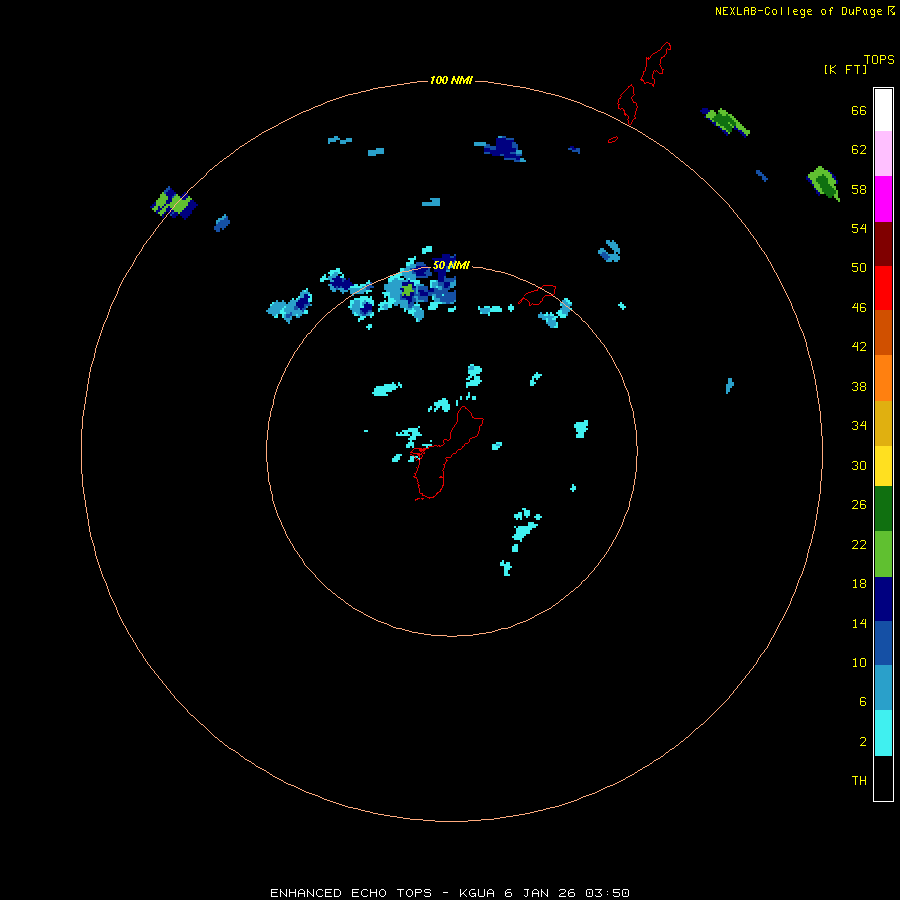Click the "10" legend value
The height and width of the screenshot is (900, 900).
point(859,662)
